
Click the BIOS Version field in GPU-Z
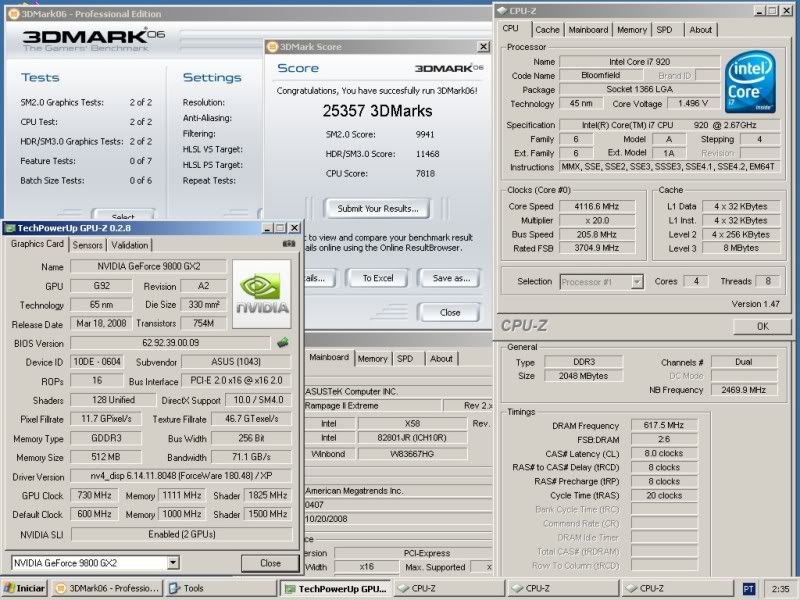(x=170, y=343)
